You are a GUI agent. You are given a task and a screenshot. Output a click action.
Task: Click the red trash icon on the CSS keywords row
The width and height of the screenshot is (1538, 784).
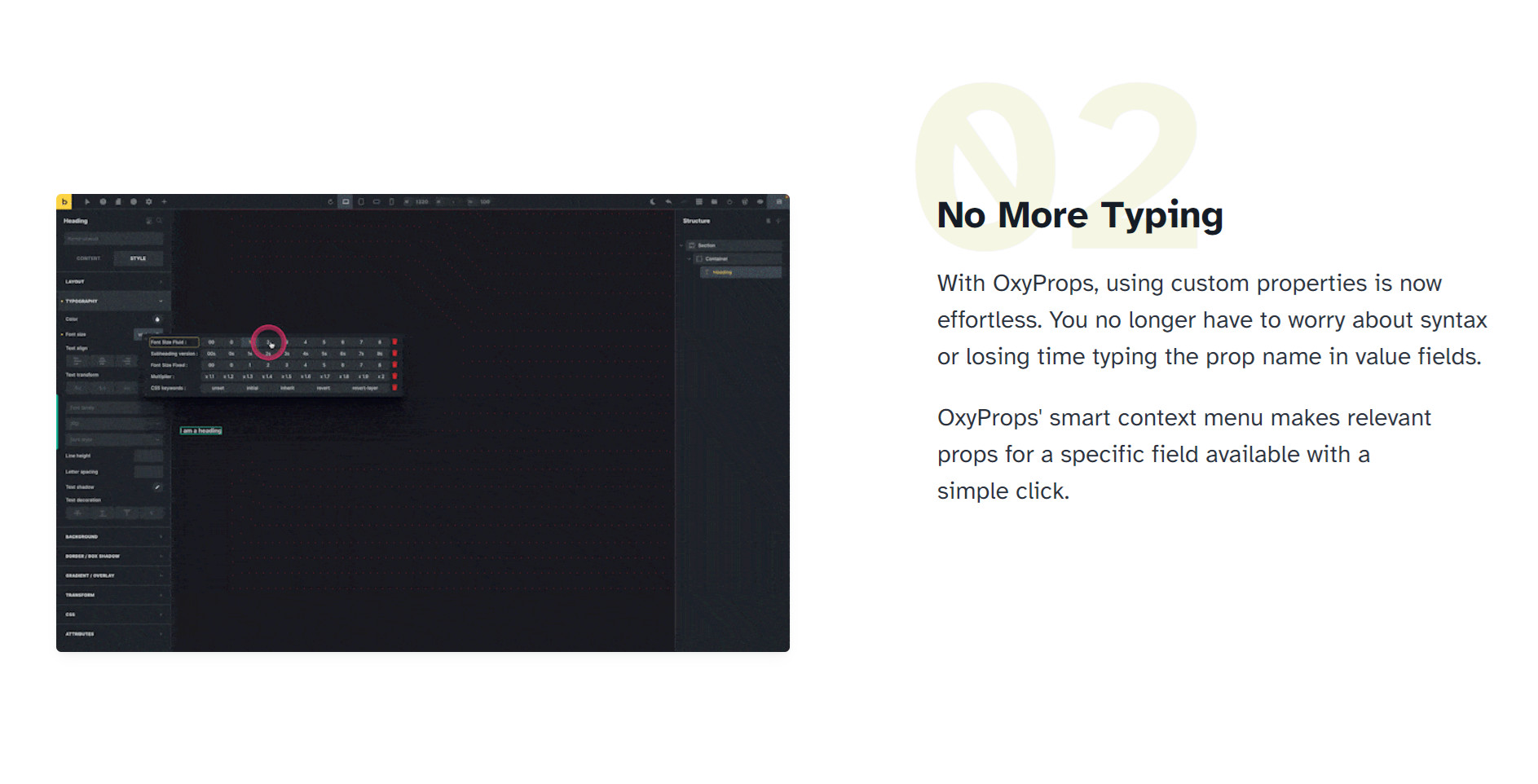pyautogui.click(x=394, y=388)
